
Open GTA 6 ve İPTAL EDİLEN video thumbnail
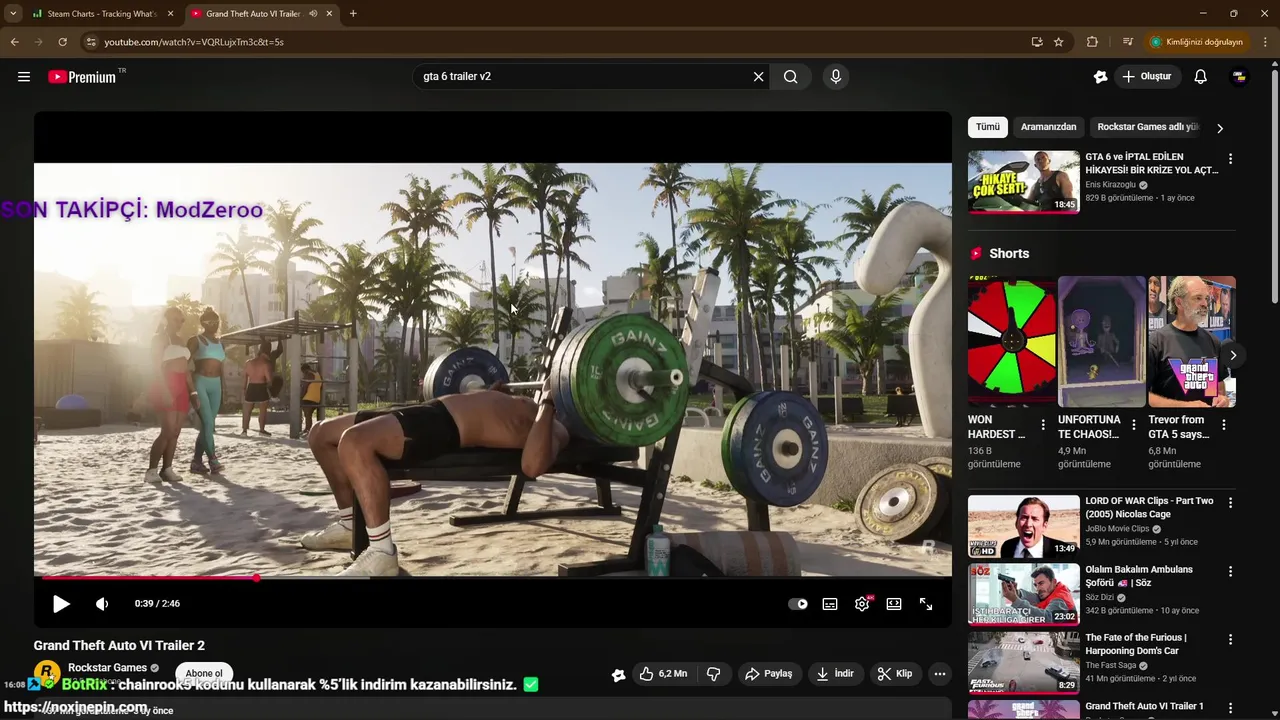pyautogui.click(x=1023, y=181)
